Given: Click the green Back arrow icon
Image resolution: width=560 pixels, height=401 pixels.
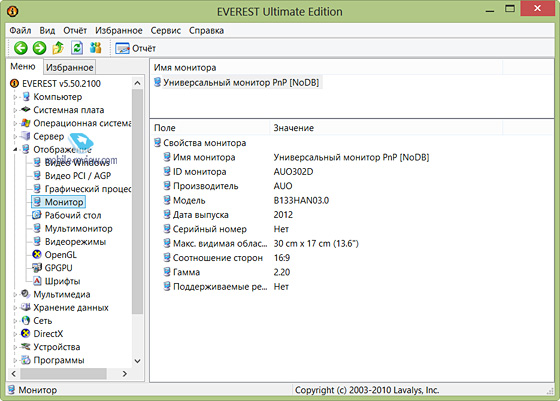Looking at the screenshot, I should (21, 48).
